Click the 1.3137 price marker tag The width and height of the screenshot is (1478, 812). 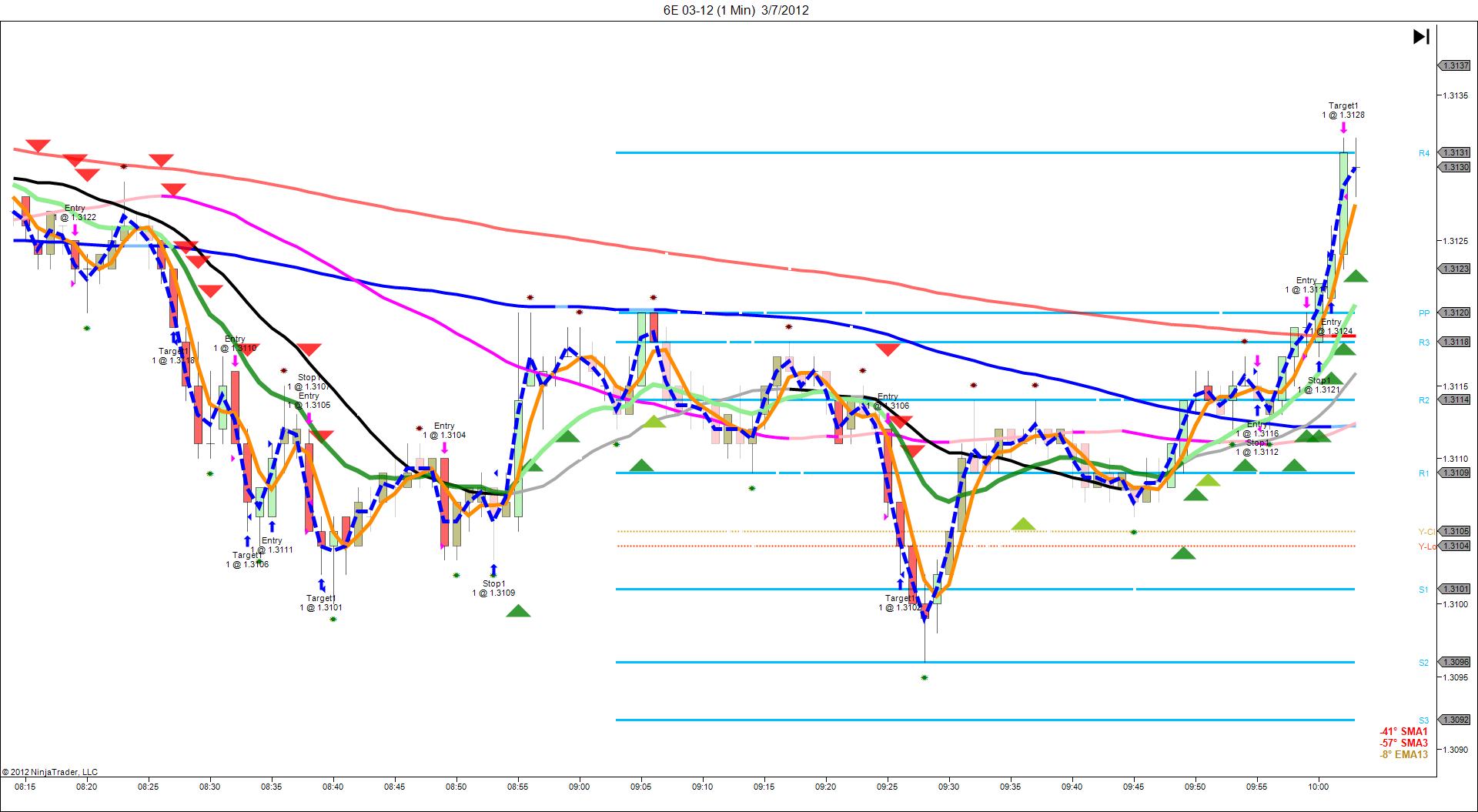(1456, 66)
